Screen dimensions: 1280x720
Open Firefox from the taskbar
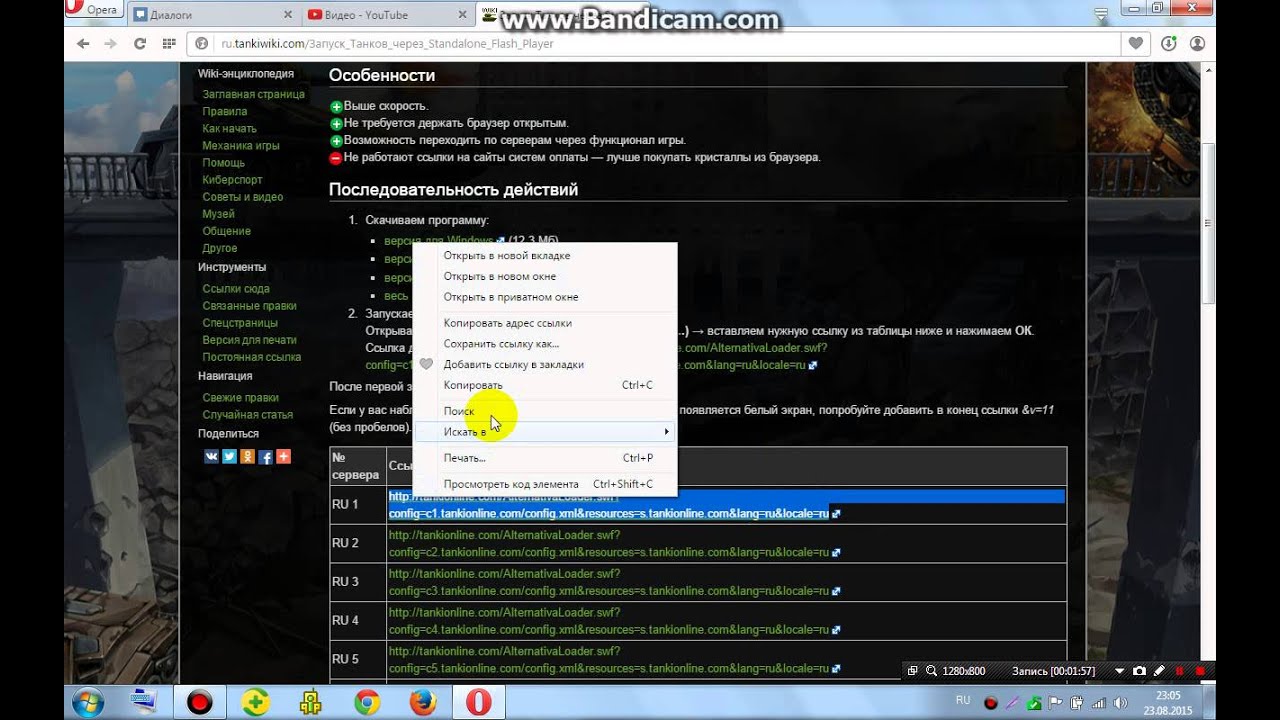(423, 703)
